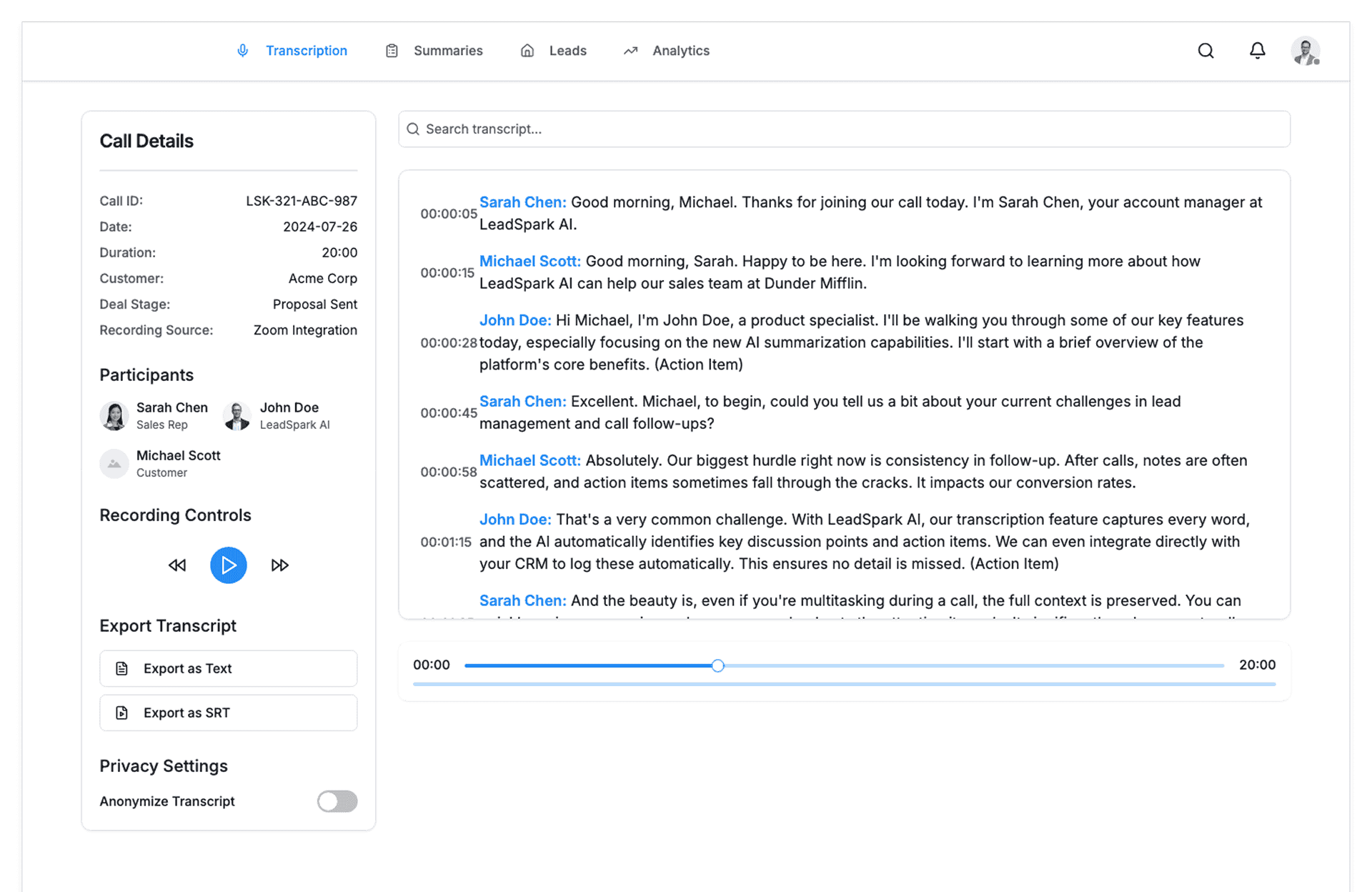Click the playback progress slider handle
This screenshot has height=892, width=1372.
coord(718,665)
